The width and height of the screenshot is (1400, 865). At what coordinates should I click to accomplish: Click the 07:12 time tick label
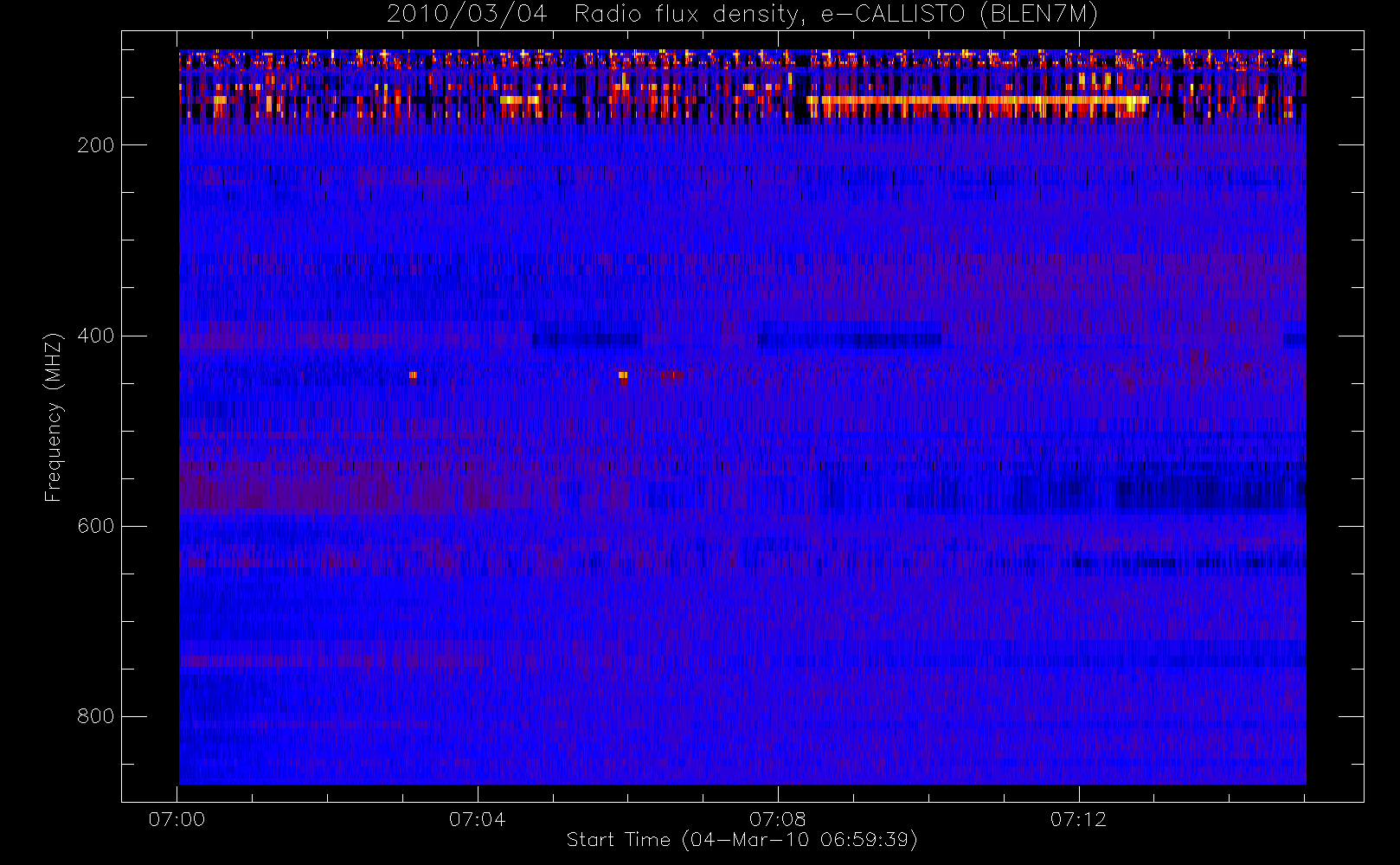[1078, 819]
